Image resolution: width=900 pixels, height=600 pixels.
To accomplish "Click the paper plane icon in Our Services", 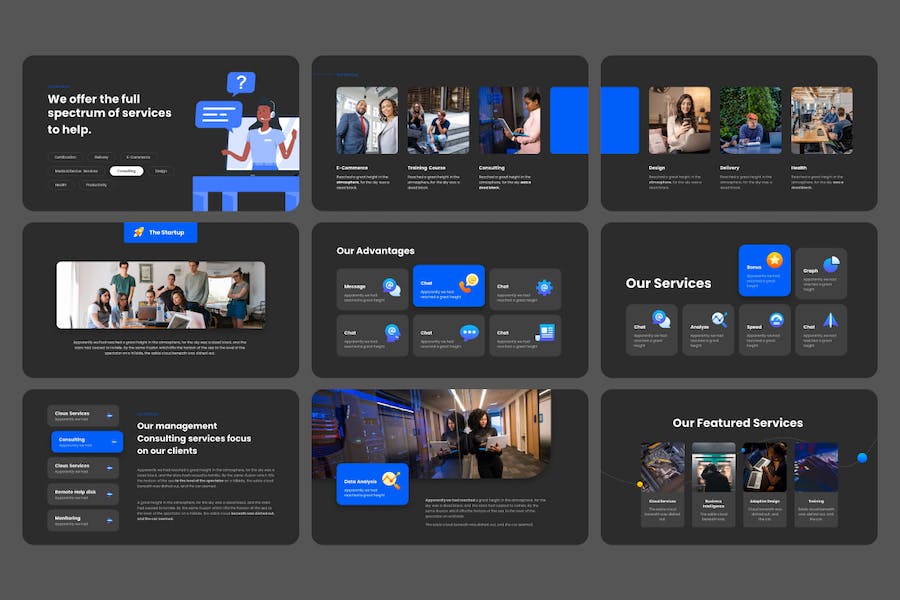I will tap(831, 320).
